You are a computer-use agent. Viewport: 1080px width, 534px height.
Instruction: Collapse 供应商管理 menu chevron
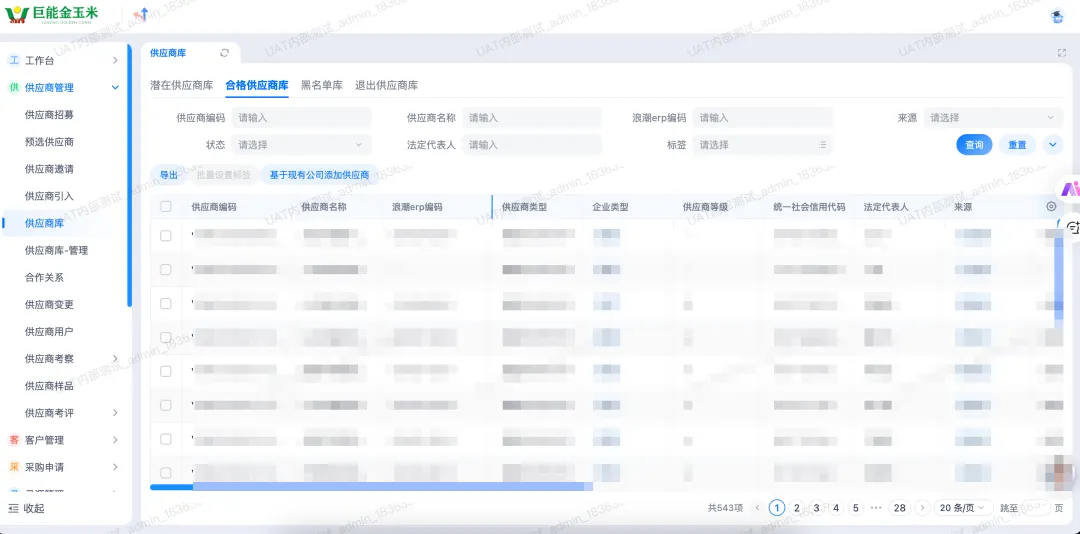(115, 88)
